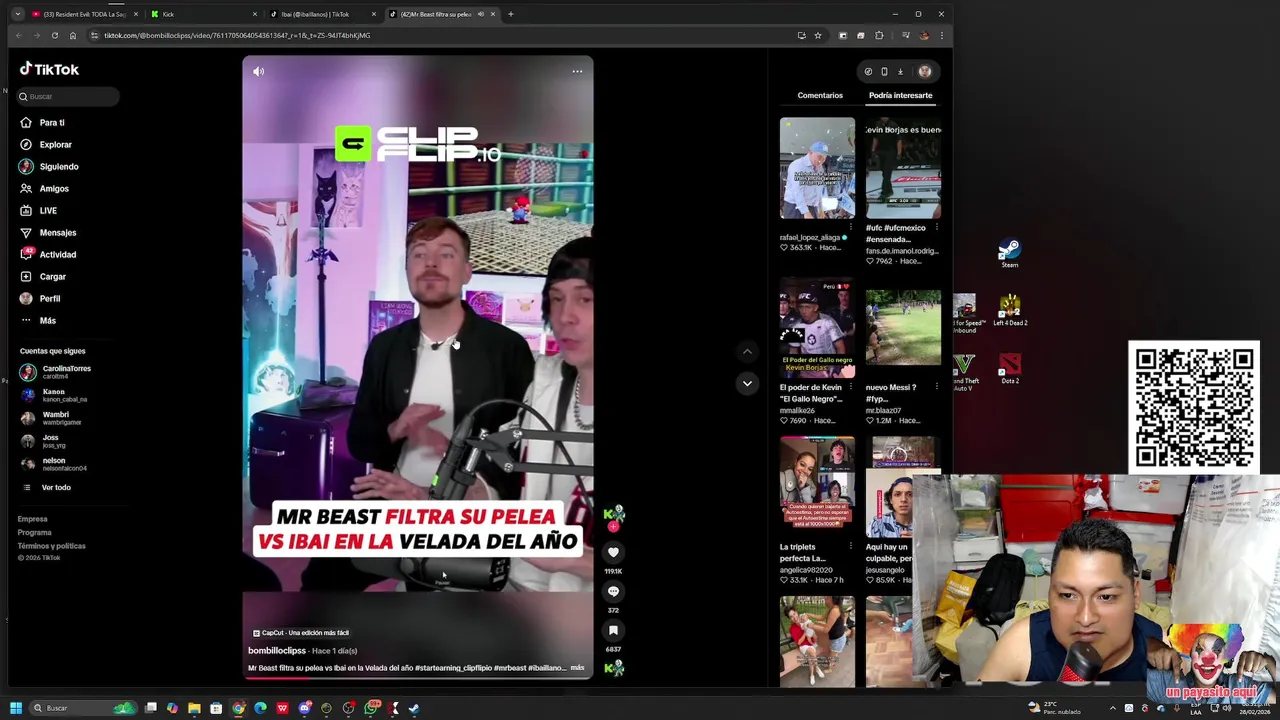
Task: Open nelson followed account
Action: coord(54,464)
